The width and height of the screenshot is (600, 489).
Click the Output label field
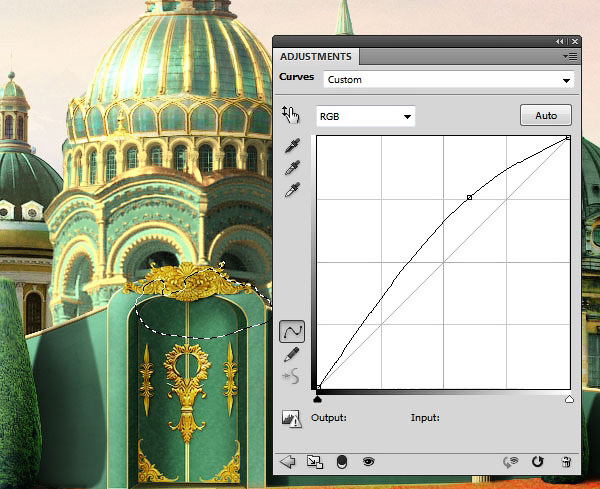pos(329,417)
